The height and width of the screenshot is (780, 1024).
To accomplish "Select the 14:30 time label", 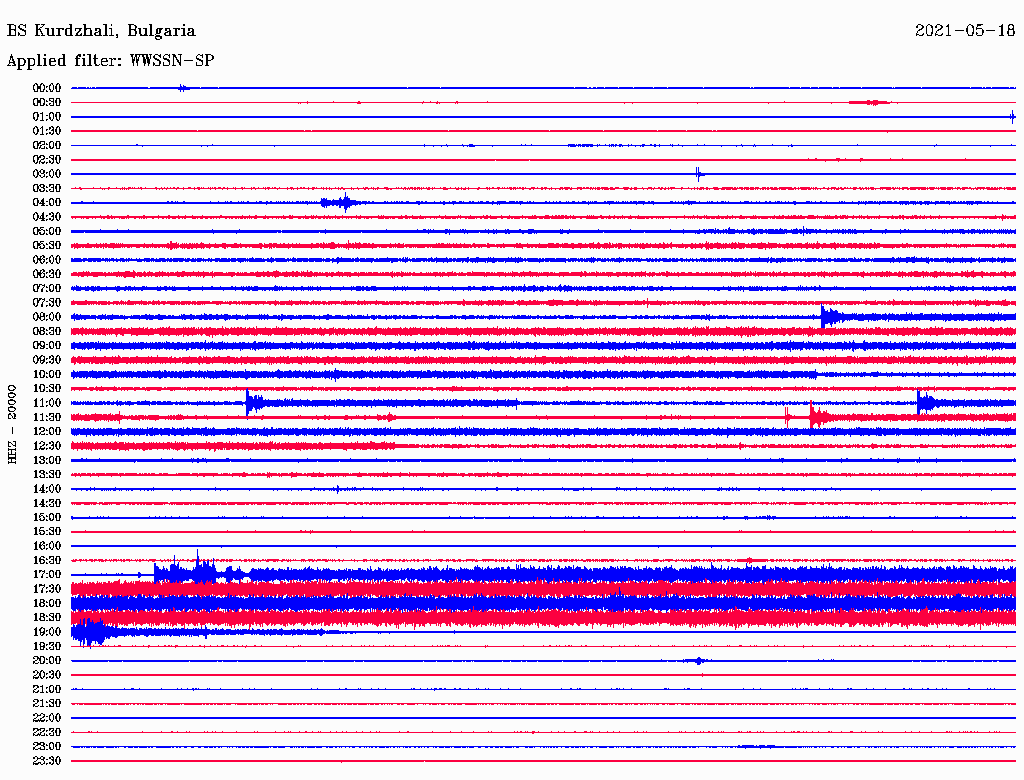I will (47, 503).
